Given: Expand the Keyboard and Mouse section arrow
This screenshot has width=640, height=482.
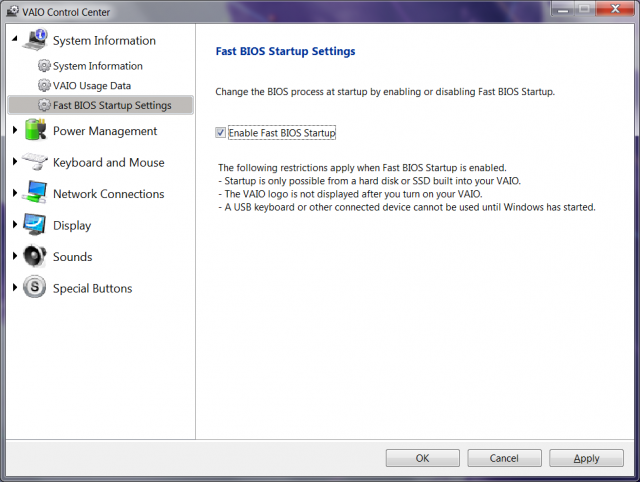Looking at the screenshot, I should tap(15, 162).
